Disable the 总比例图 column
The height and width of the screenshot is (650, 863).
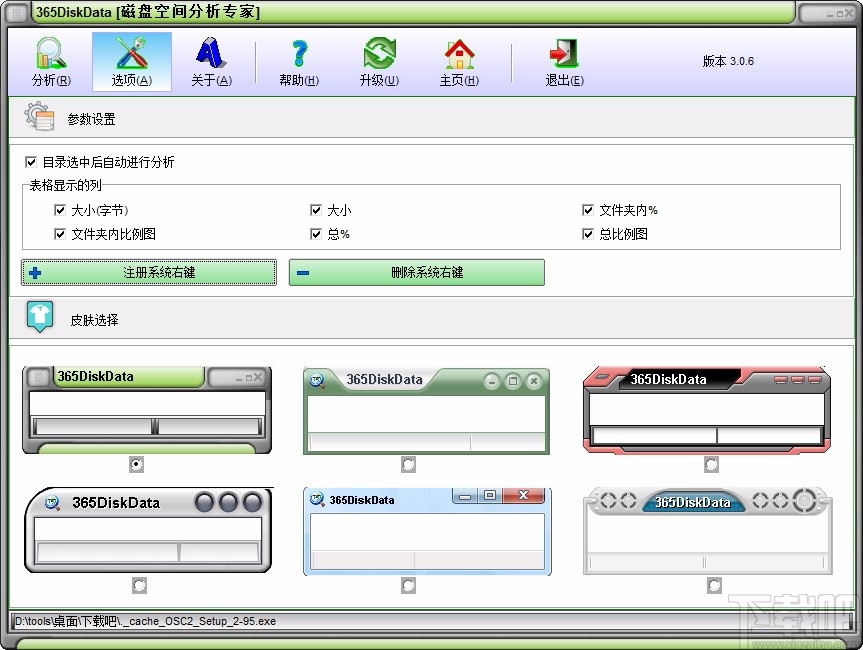click(x=588, y=234)
